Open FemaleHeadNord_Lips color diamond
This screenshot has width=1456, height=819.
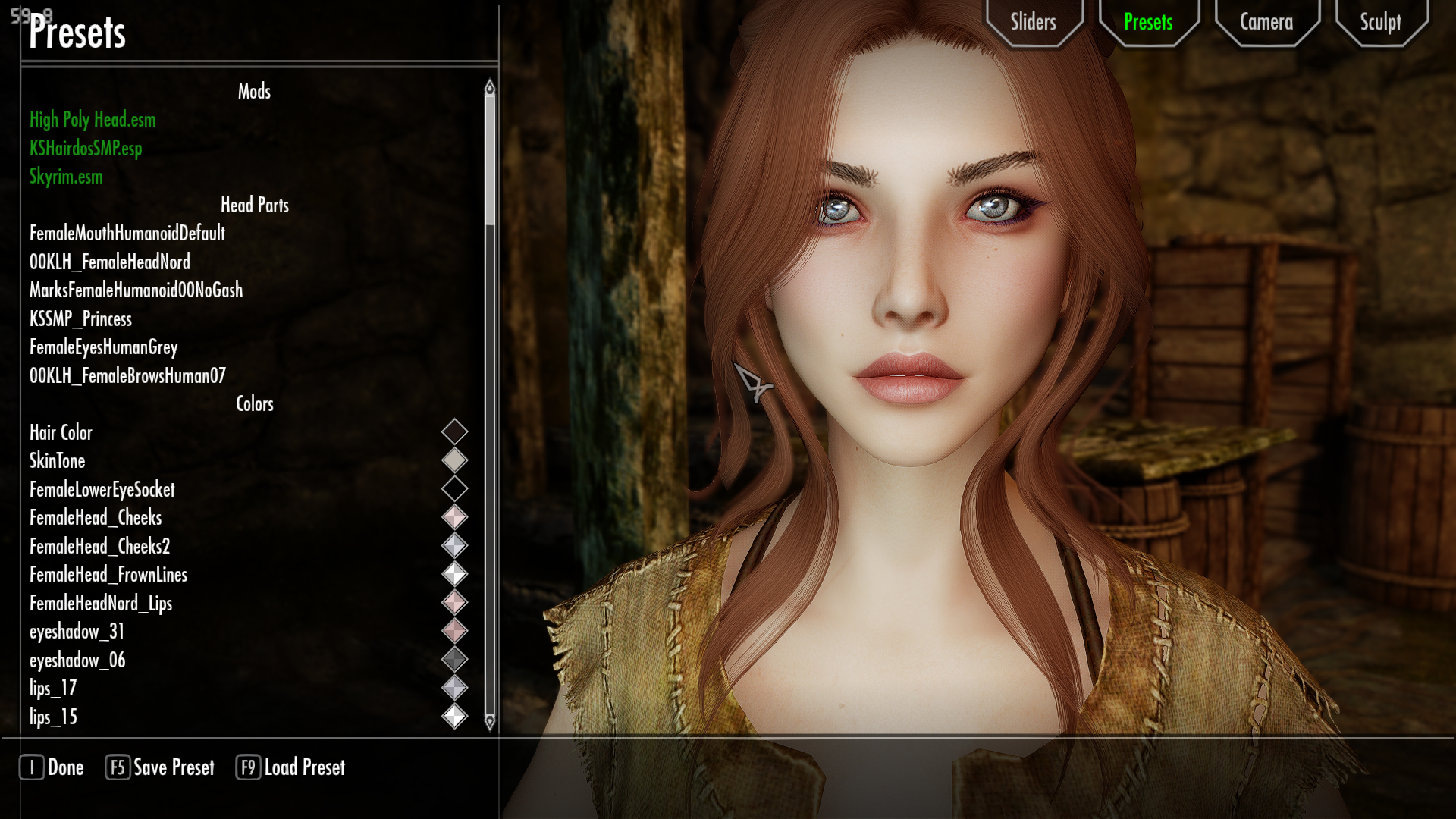(x=454, y=603)
